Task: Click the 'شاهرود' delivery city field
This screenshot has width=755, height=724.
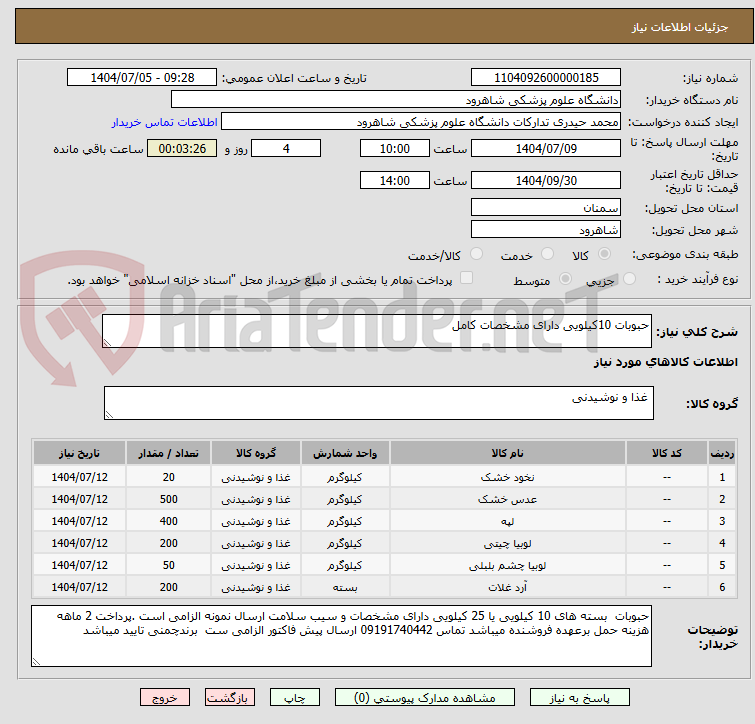Action: (x=546, y=229)
